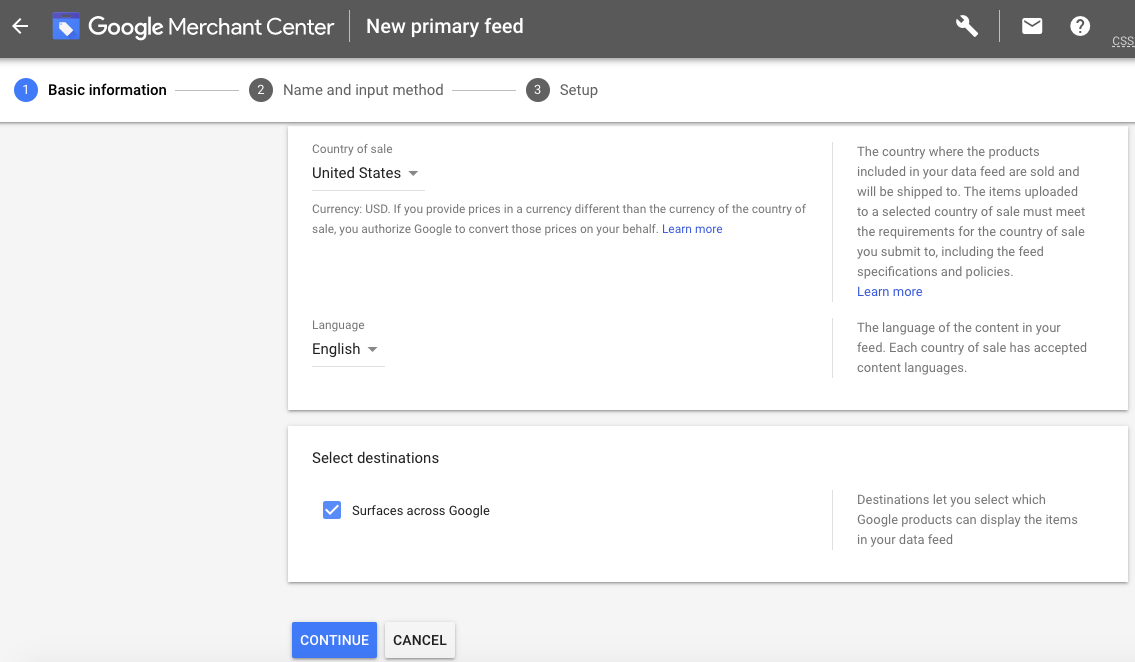The height and width of the screenshot is (662, 1135).
Task: Select the Basic information step label
Action: (x=107, y=90)
